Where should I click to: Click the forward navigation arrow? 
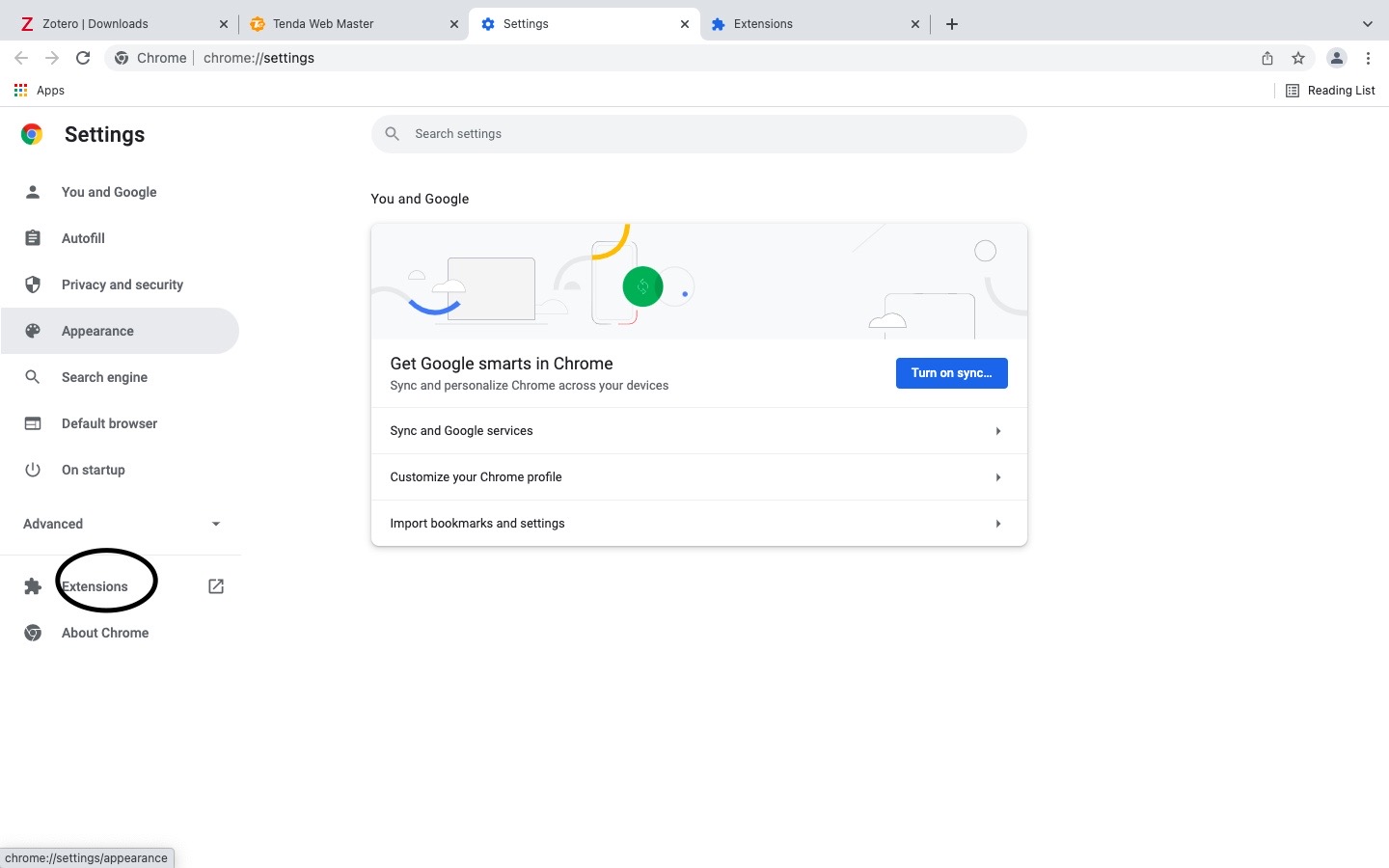52,58
